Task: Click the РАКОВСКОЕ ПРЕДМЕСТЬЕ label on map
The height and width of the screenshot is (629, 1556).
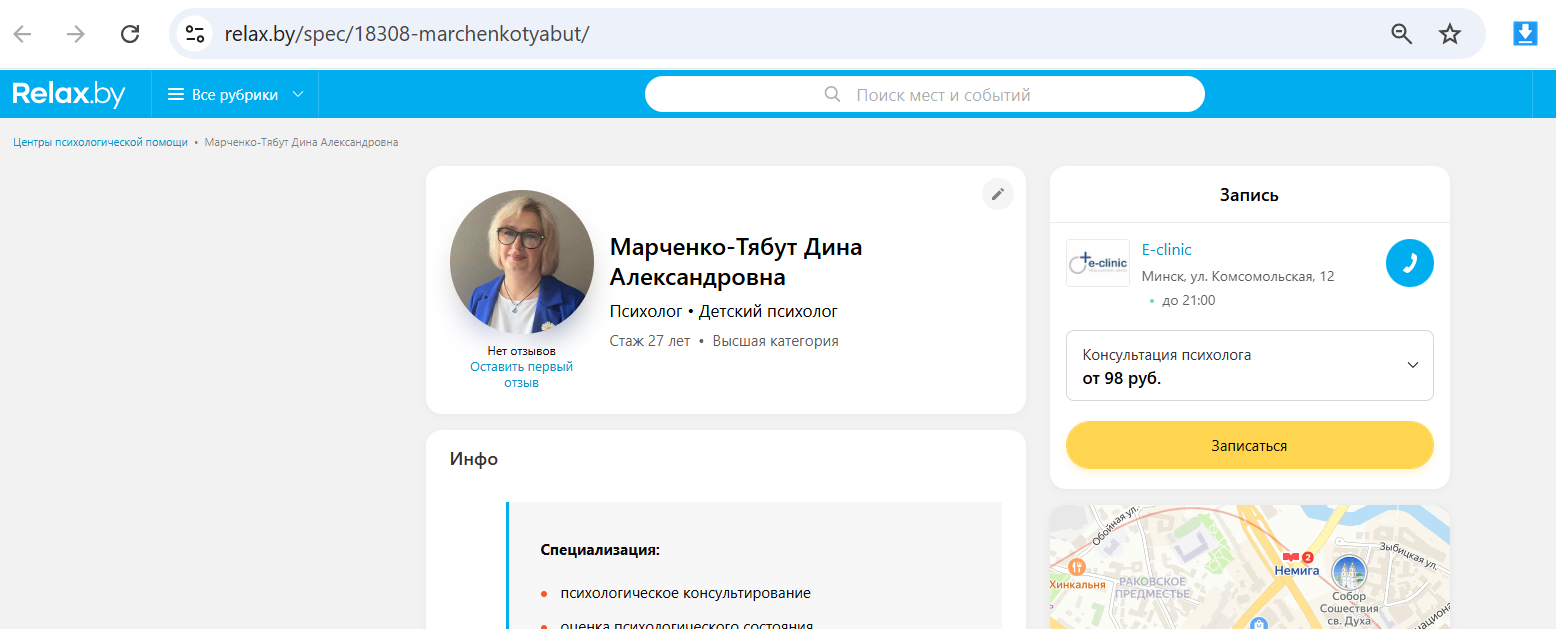Action: [1154, 588]
